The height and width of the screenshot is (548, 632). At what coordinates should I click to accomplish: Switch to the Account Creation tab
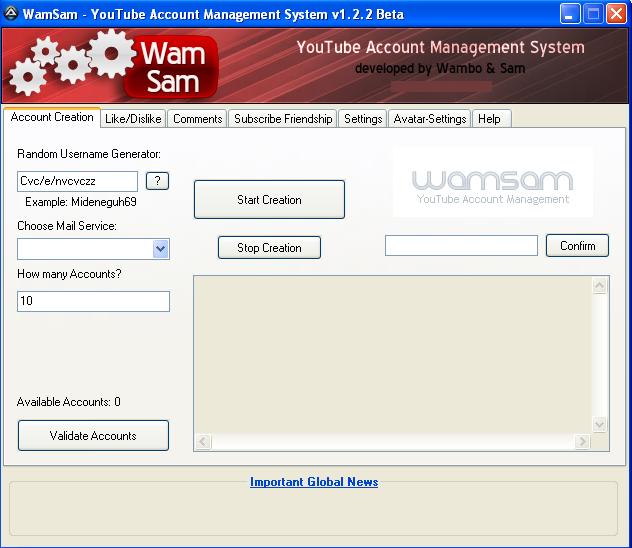point(52,117)
